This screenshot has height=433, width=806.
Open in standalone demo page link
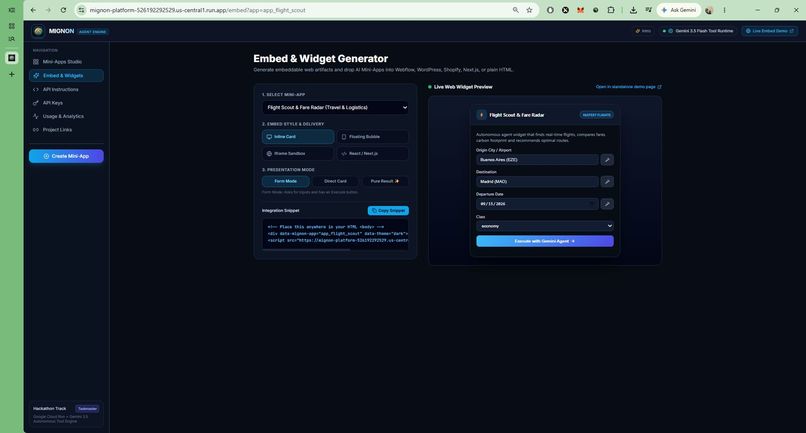pyautogui.click(x=628, y=87)
